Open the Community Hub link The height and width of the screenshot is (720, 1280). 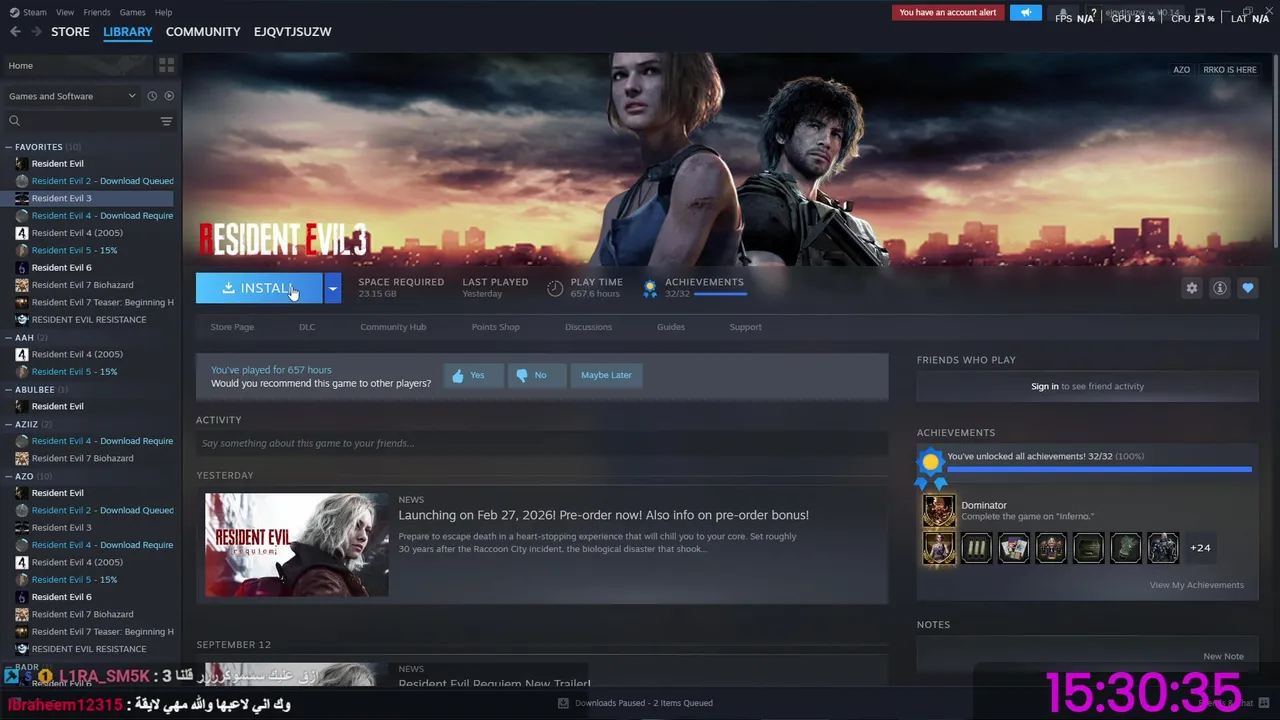pos(393,327)
